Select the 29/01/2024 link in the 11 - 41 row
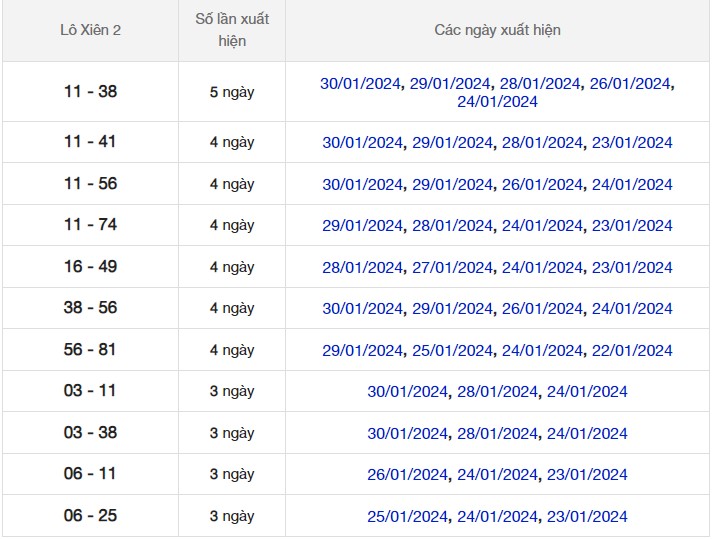 tap(452, 143)
